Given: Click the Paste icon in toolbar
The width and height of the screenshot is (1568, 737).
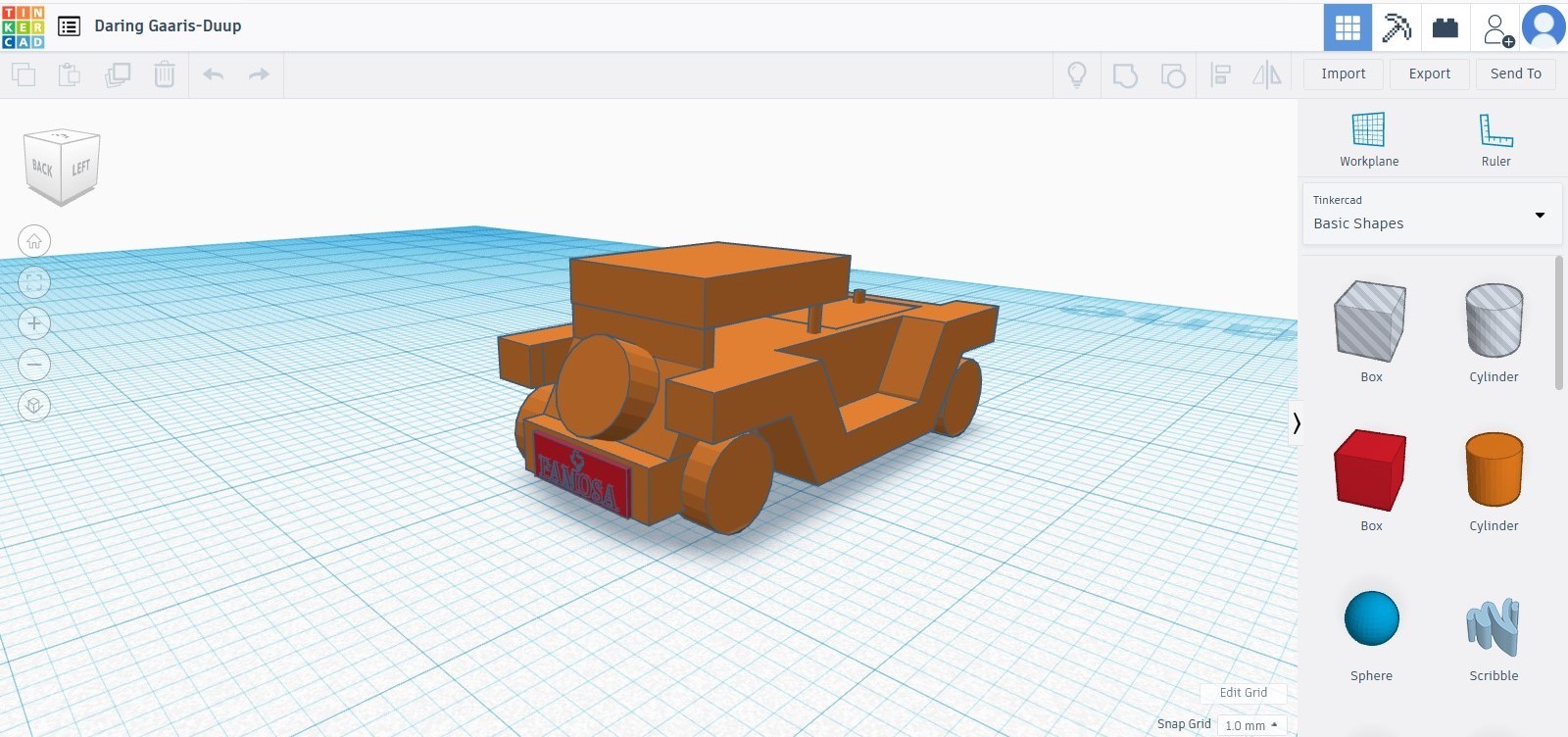Looking at the screenshot, I should click(x=70, y=74).
